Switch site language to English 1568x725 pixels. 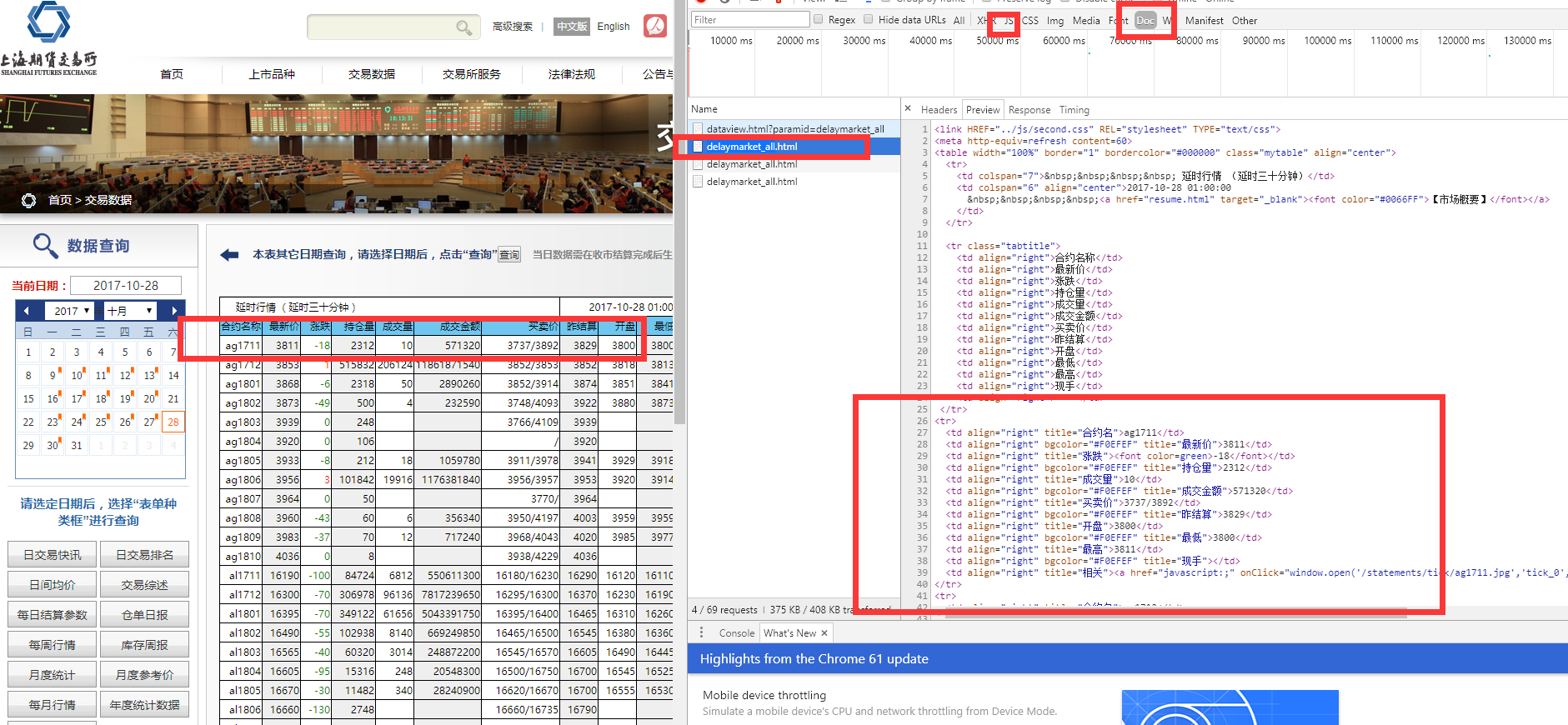coord(614,27)
